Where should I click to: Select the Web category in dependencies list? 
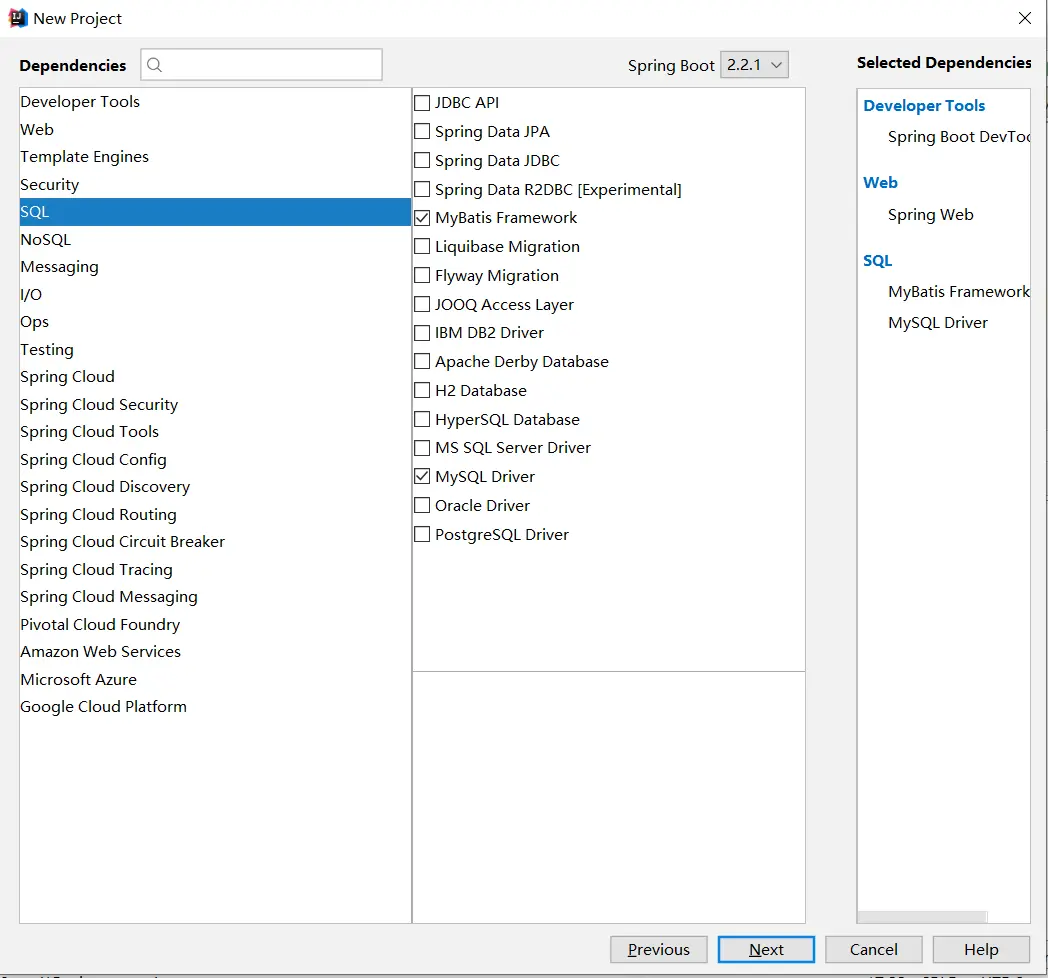(215, 129)
